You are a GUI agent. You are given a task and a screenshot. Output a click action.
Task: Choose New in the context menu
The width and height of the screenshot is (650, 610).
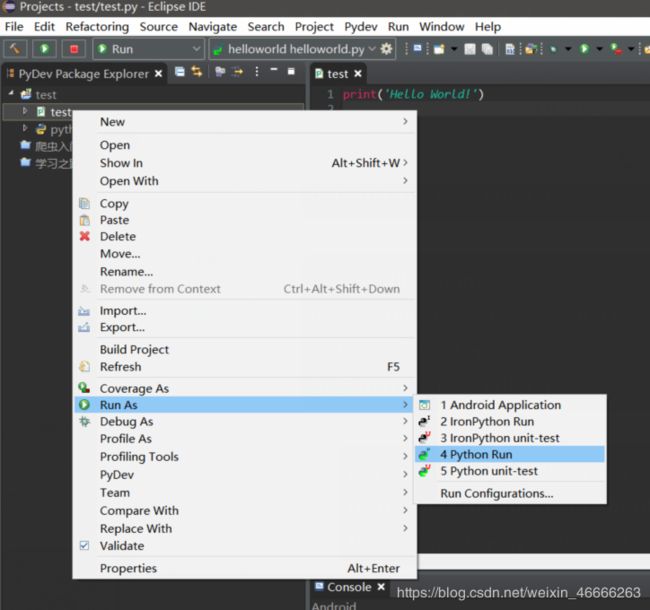tap(245, 122)
